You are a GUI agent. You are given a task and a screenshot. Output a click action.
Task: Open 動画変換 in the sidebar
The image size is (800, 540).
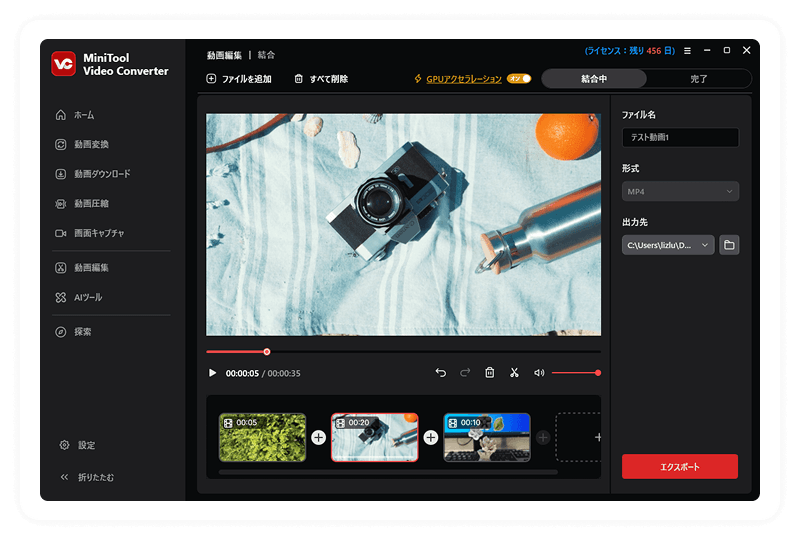coord(82,144)
